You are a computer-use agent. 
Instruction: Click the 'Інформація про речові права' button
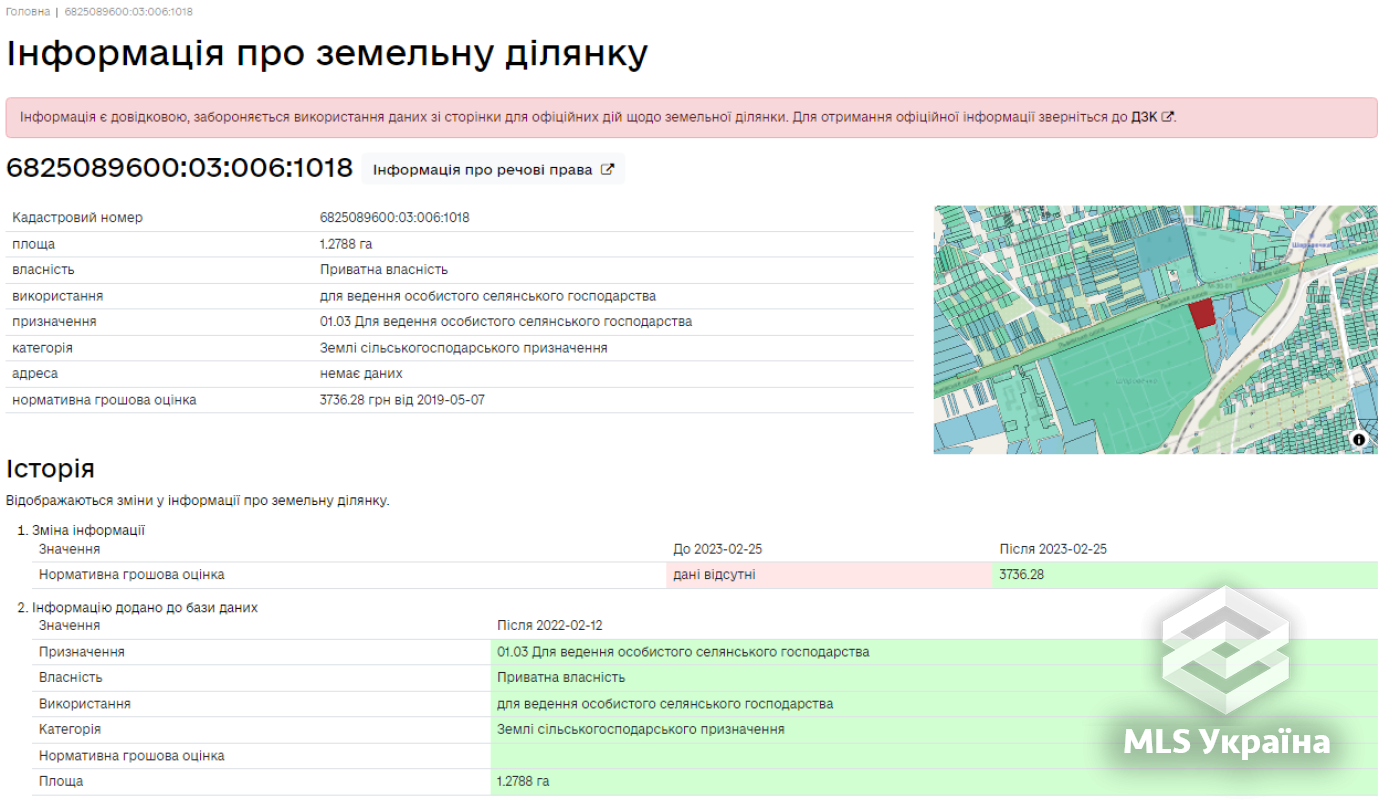coord(493,169)
